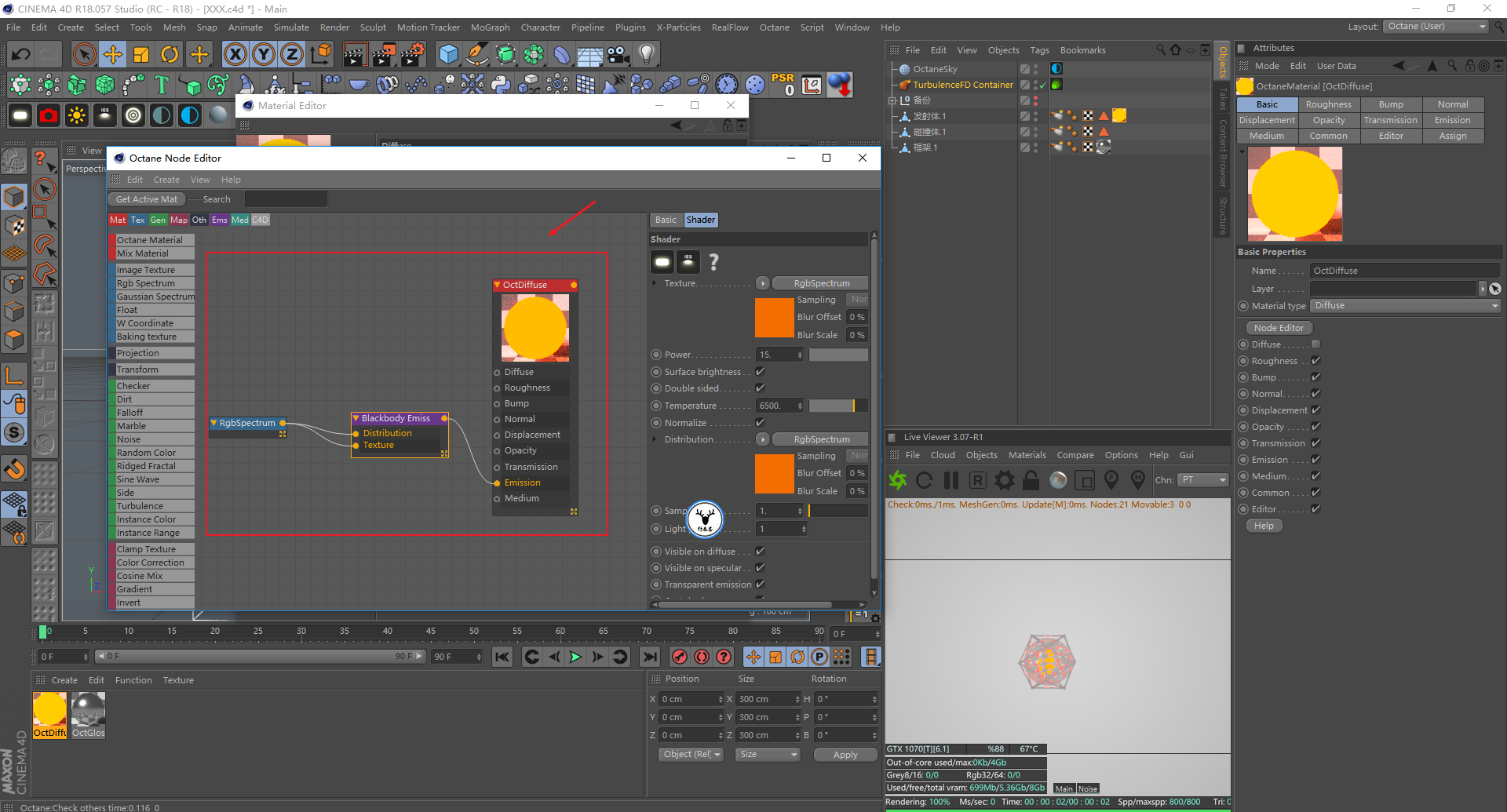Image resolution: width=1507 pixels, height=812 pixels.
Task: Toggle Visible on specular checkbox
Action: coord(760,567)
